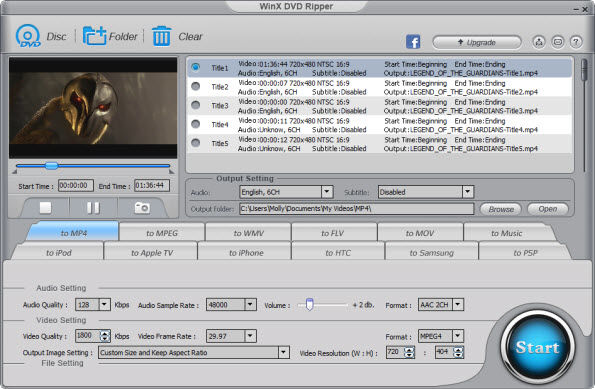The height and width of the screenshot is (389, 595).
Task: Select the Title2 radio button
Action: [195, 86]
